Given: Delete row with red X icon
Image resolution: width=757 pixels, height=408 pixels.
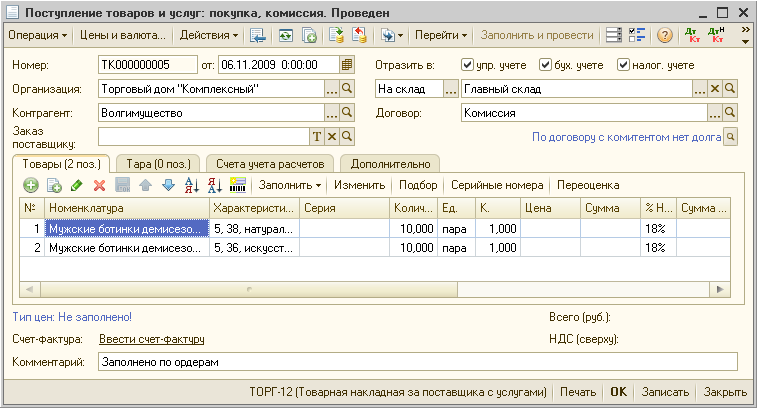Looking at the screenshot, I should click(x=99, y=185).
